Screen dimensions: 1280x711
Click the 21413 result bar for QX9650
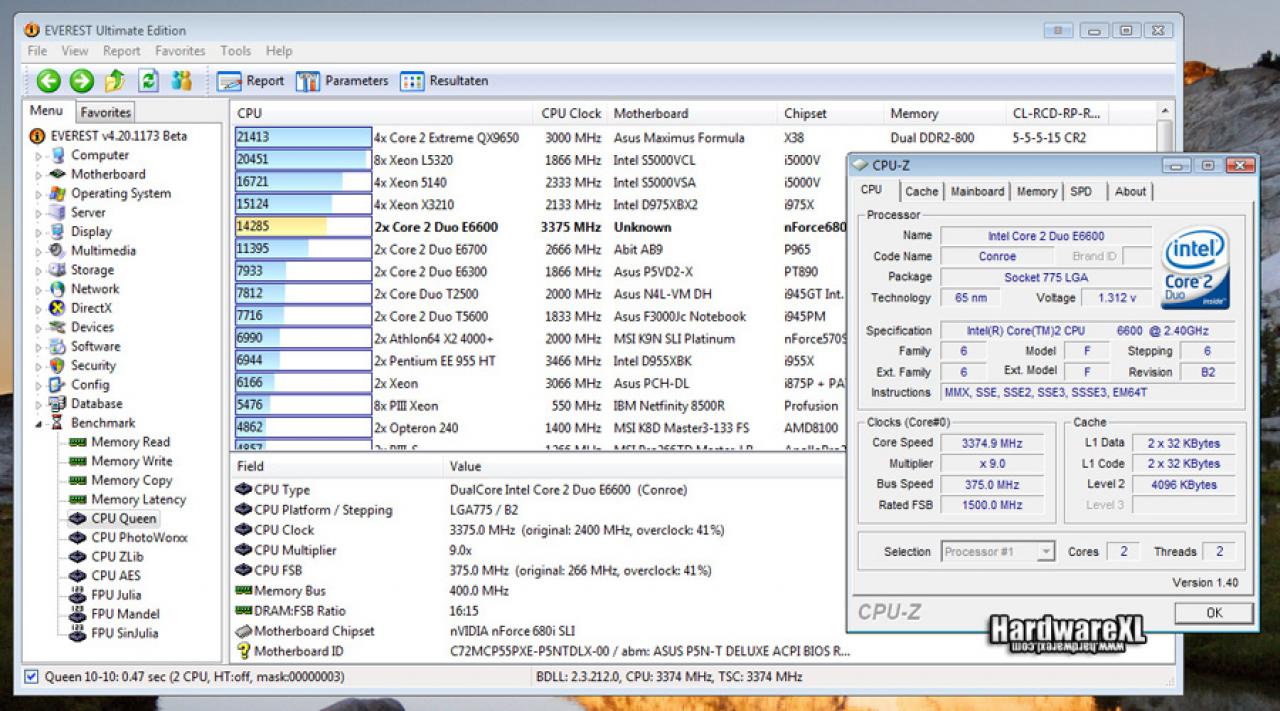(303, 137)
